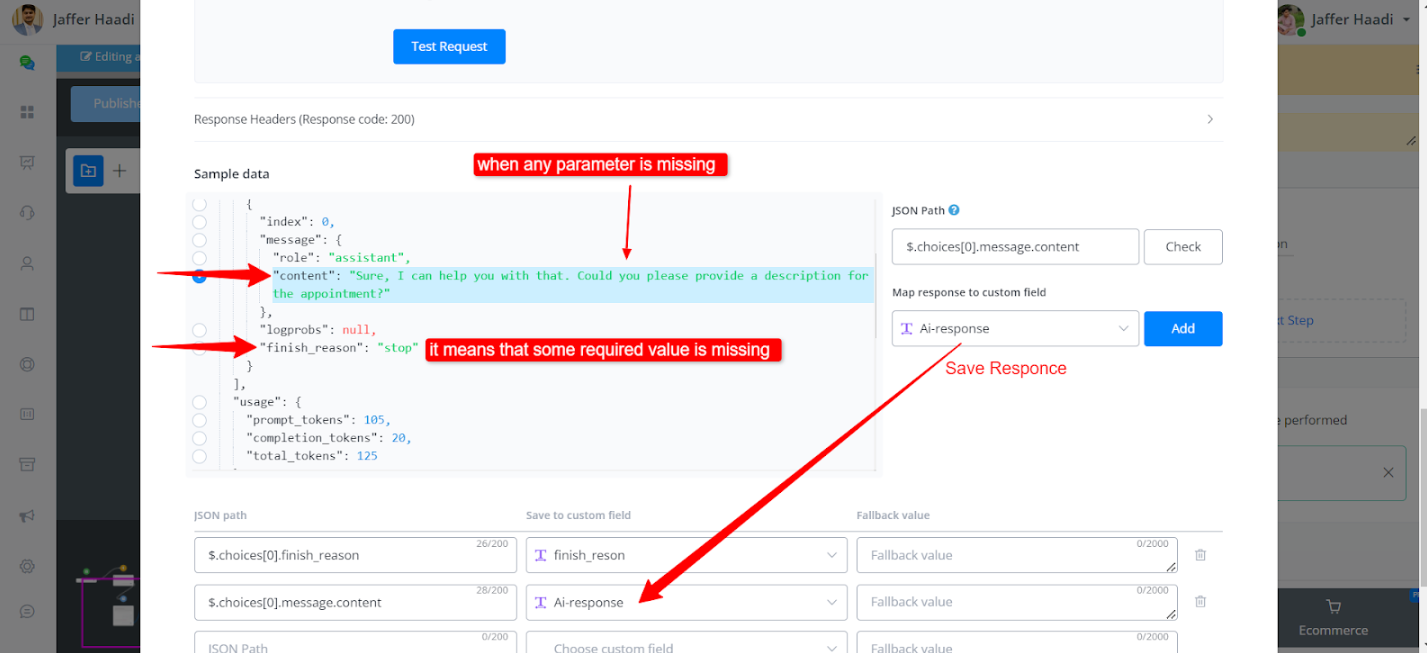Screen dimensions: 1427x653
Task: Select the radio button for "content" line
Action: click(x=199, y=277)
